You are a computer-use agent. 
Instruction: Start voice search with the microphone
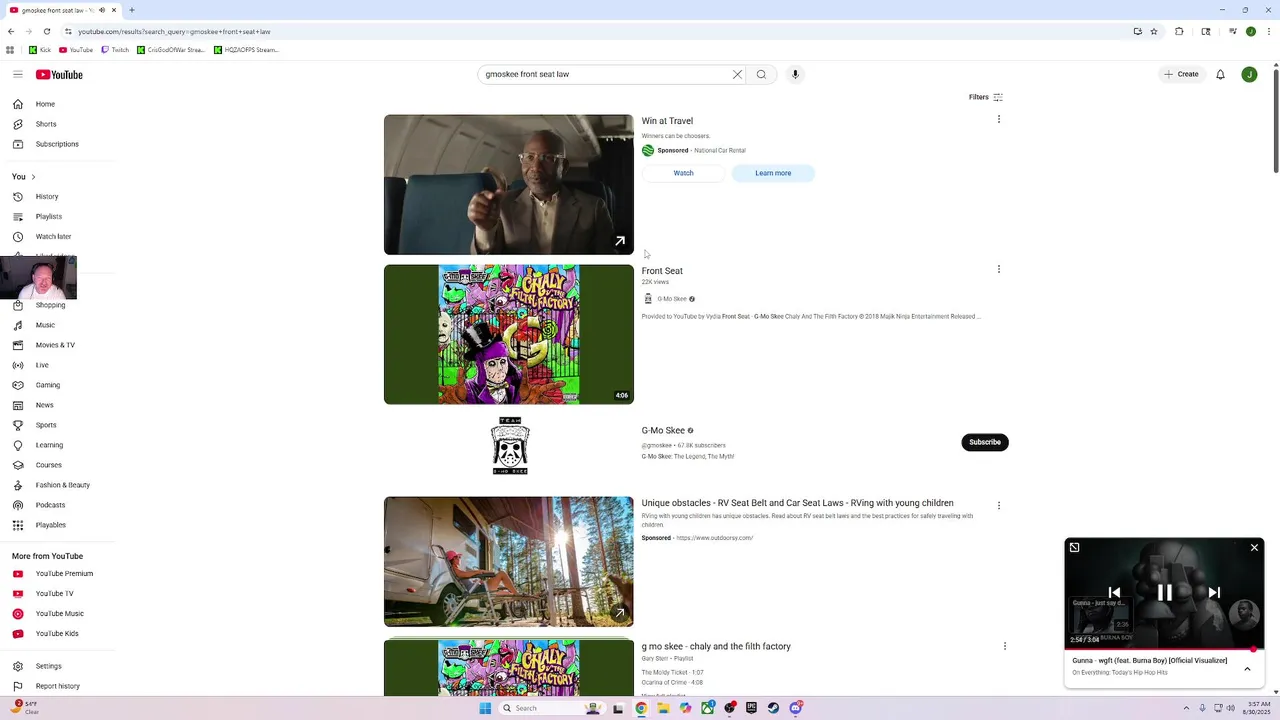[x=795, y=74]
